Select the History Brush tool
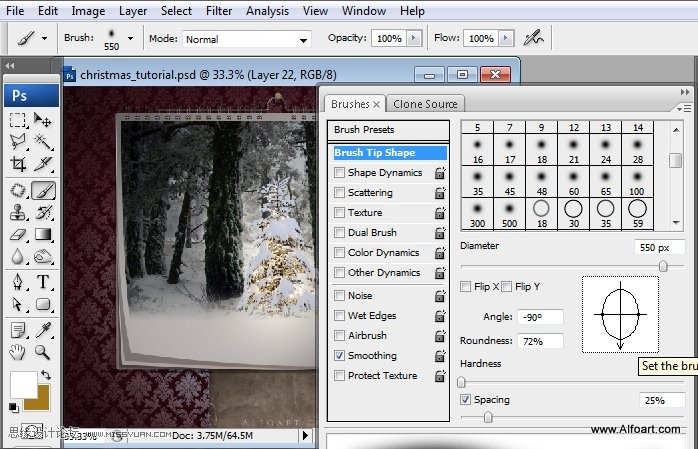 [x=43, y=213]
